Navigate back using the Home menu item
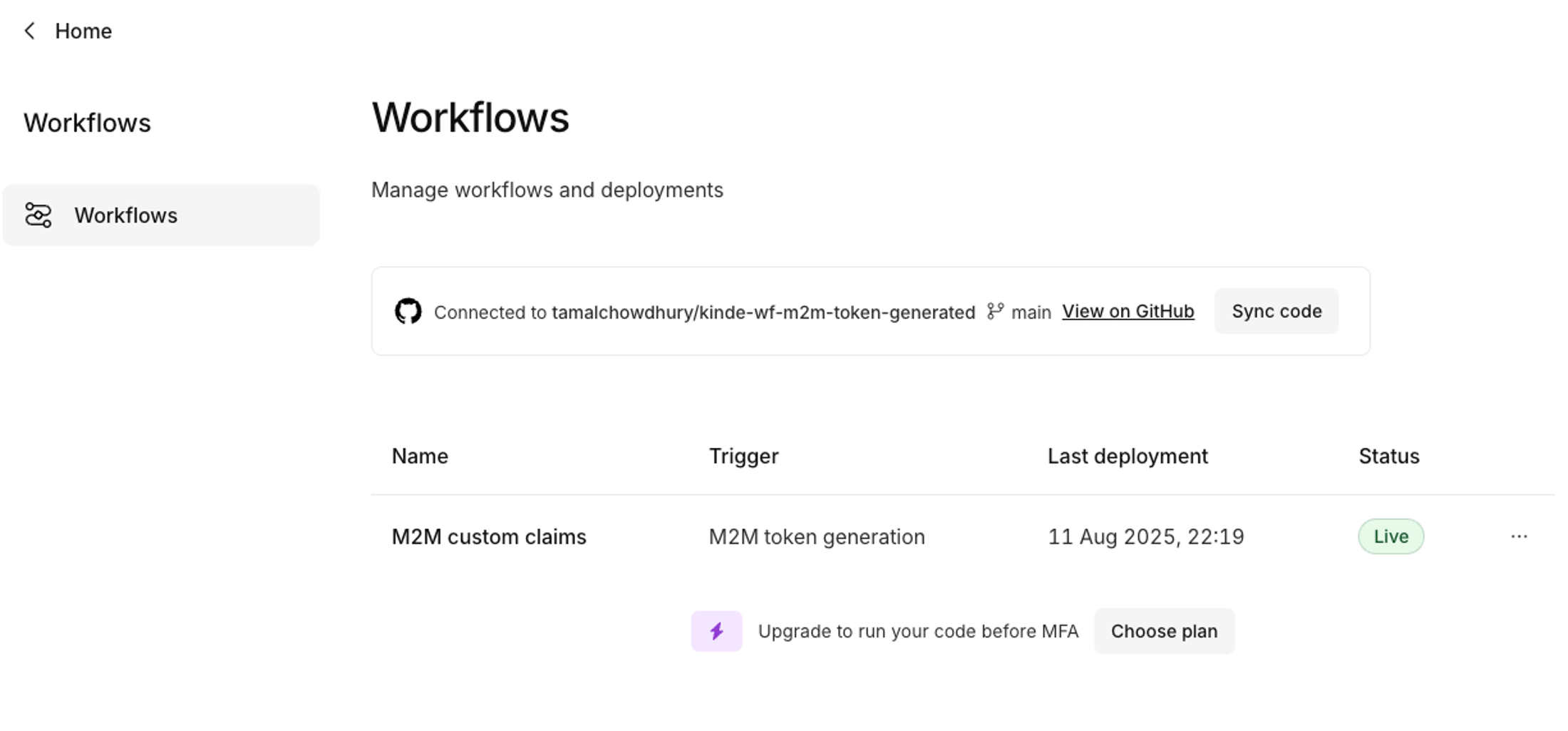The image size is (1568, 731). 83,31
